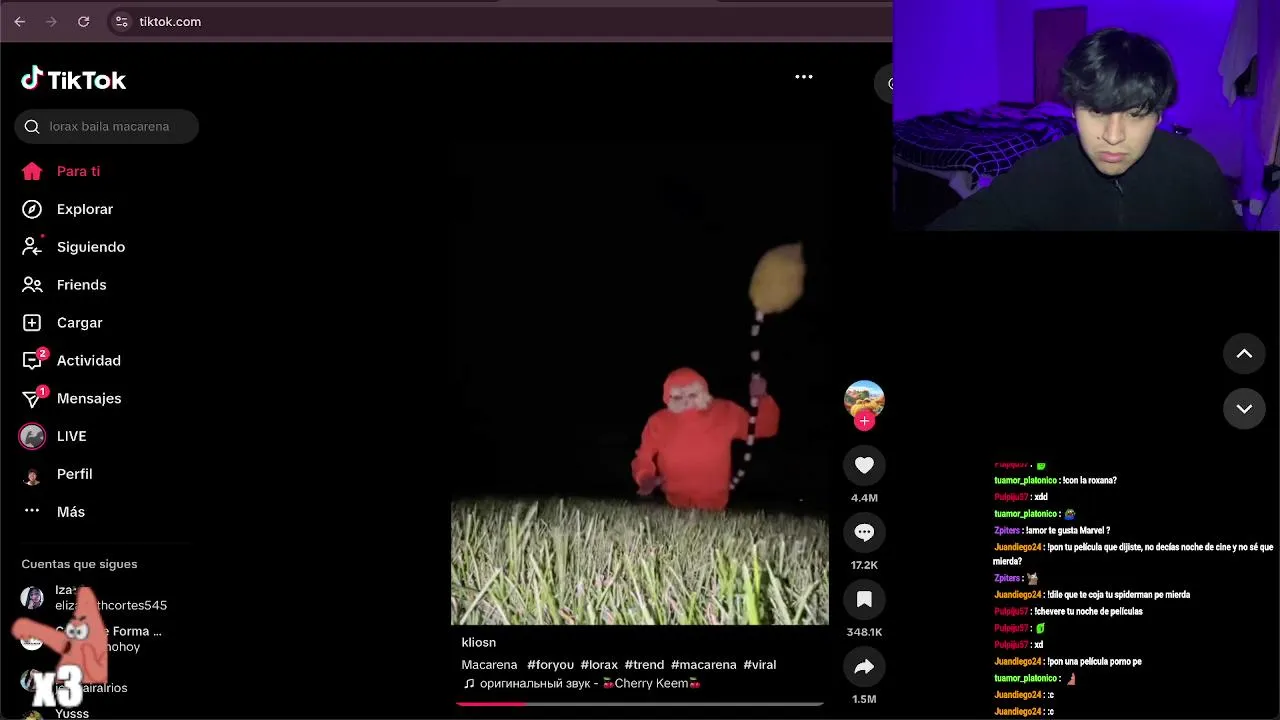This screenshot has height=720, width=1280.
Task: Click the Siguiendo people icon
Action: (32, 246)
